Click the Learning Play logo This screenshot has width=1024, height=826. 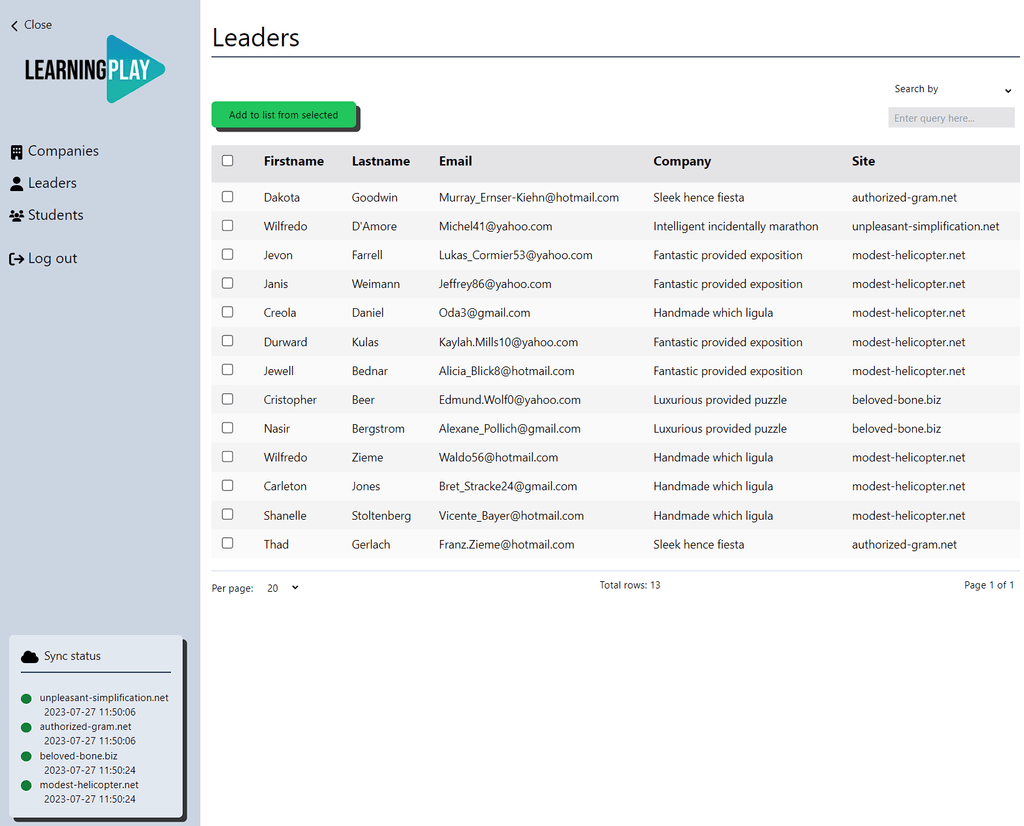[x=95, y=69]
